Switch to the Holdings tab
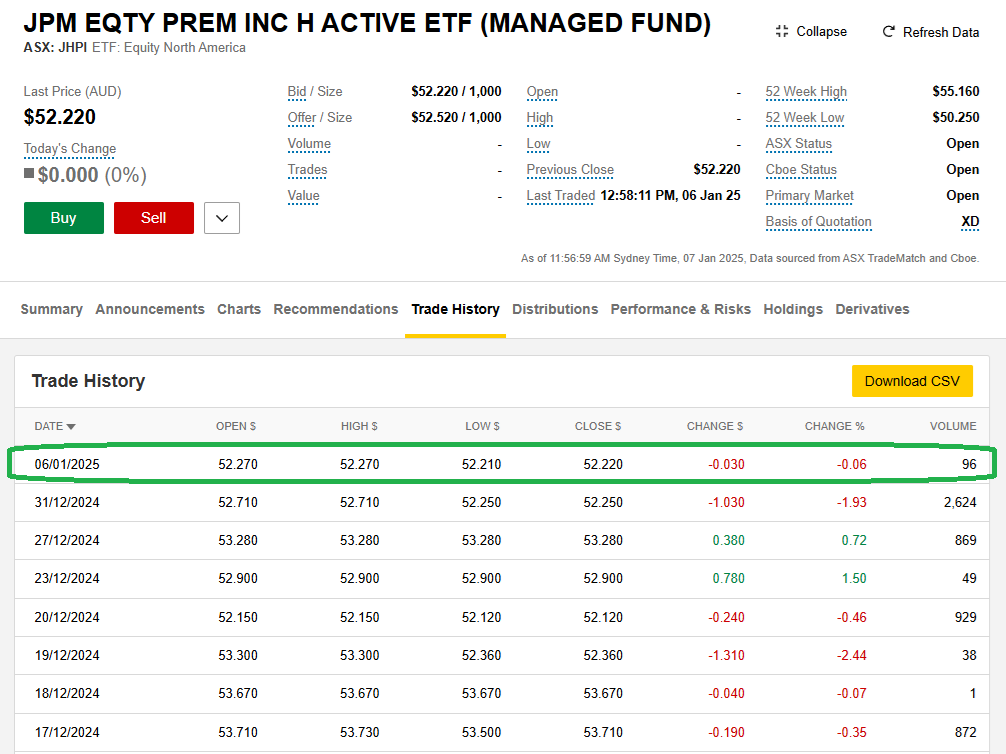Image resolution: width=1006 pixels, height=754 pixels. click(793, 309)
